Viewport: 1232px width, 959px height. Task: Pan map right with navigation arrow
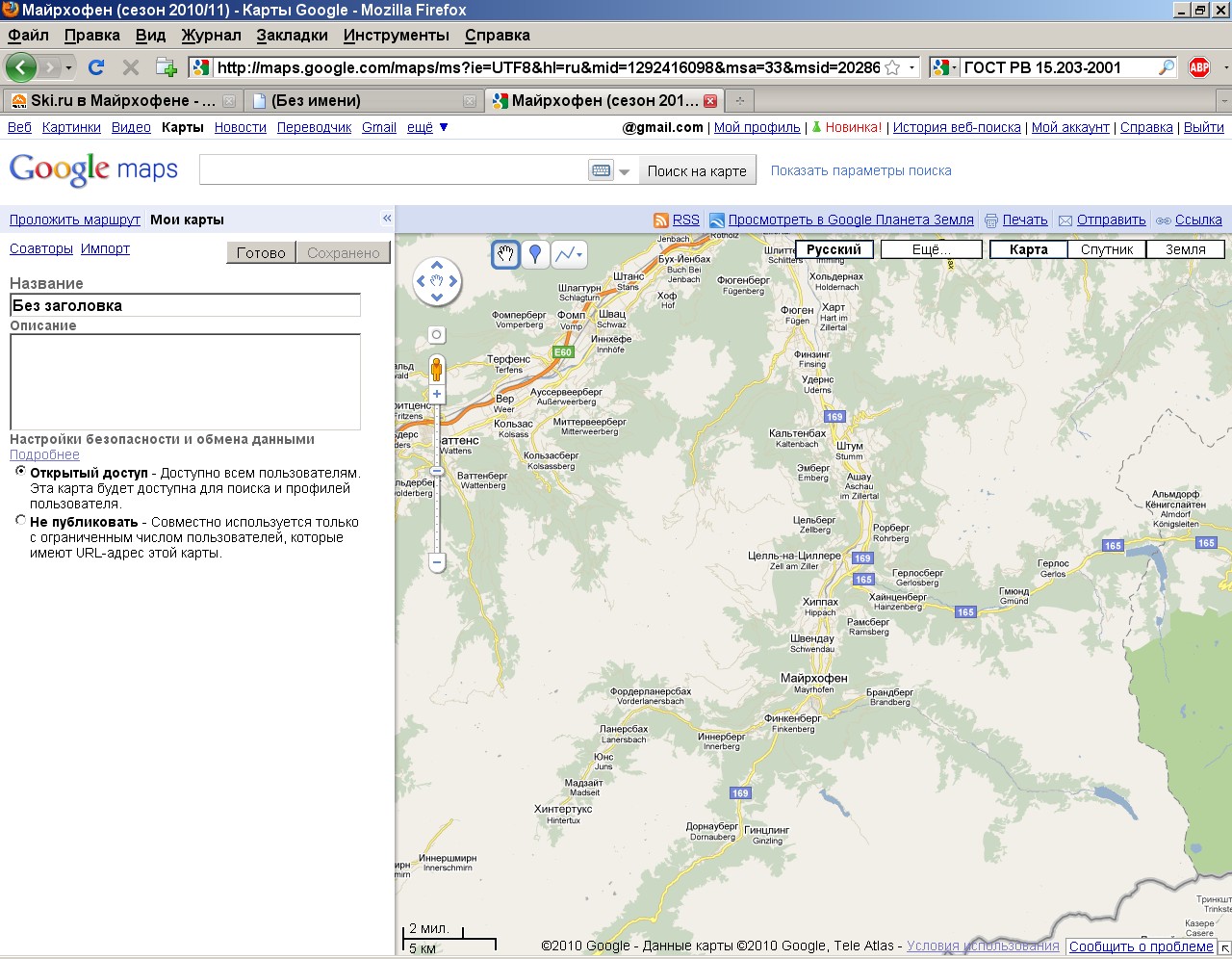point(453,281)
